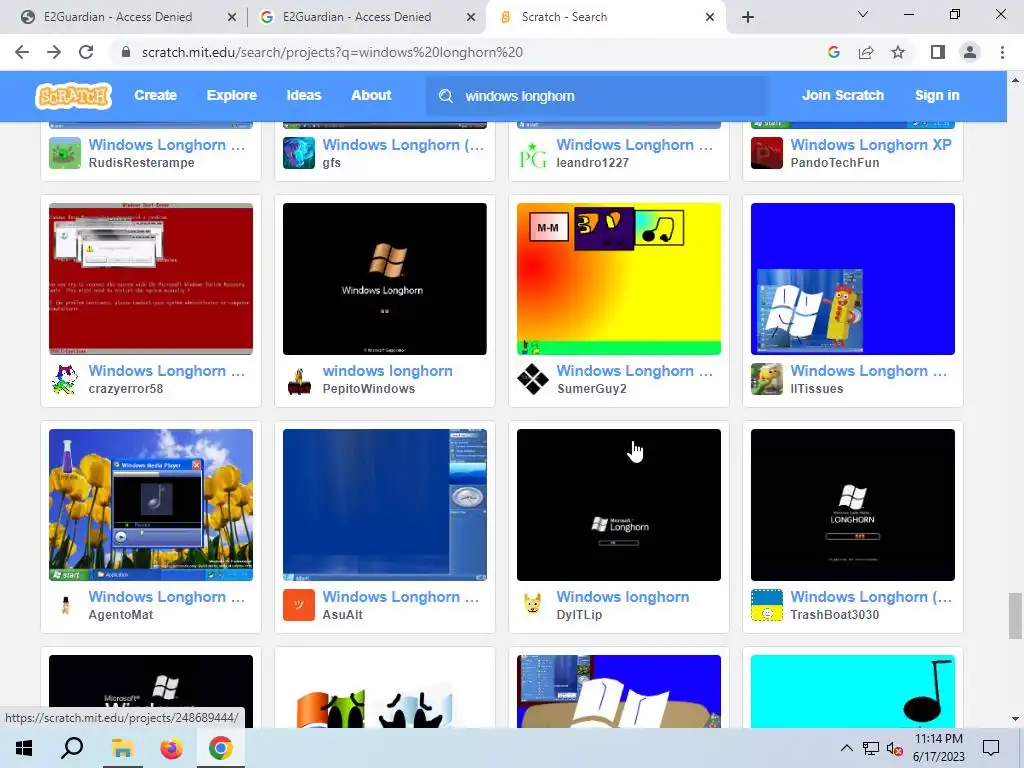This screenshot has height=768, width=1024.
Task: Open File Explorer from taskbar
Action: (x=122, y=748)
